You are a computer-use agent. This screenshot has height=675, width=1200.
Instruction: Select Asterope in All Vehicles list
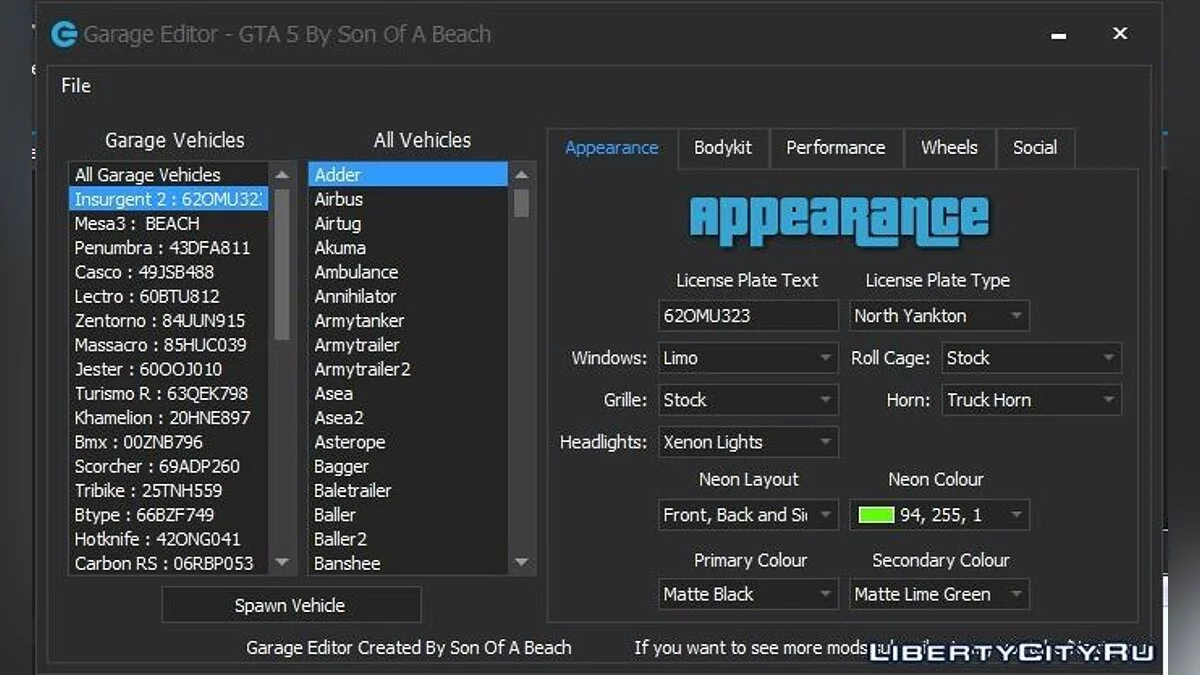pyautogui.click(x=408, y=442)
